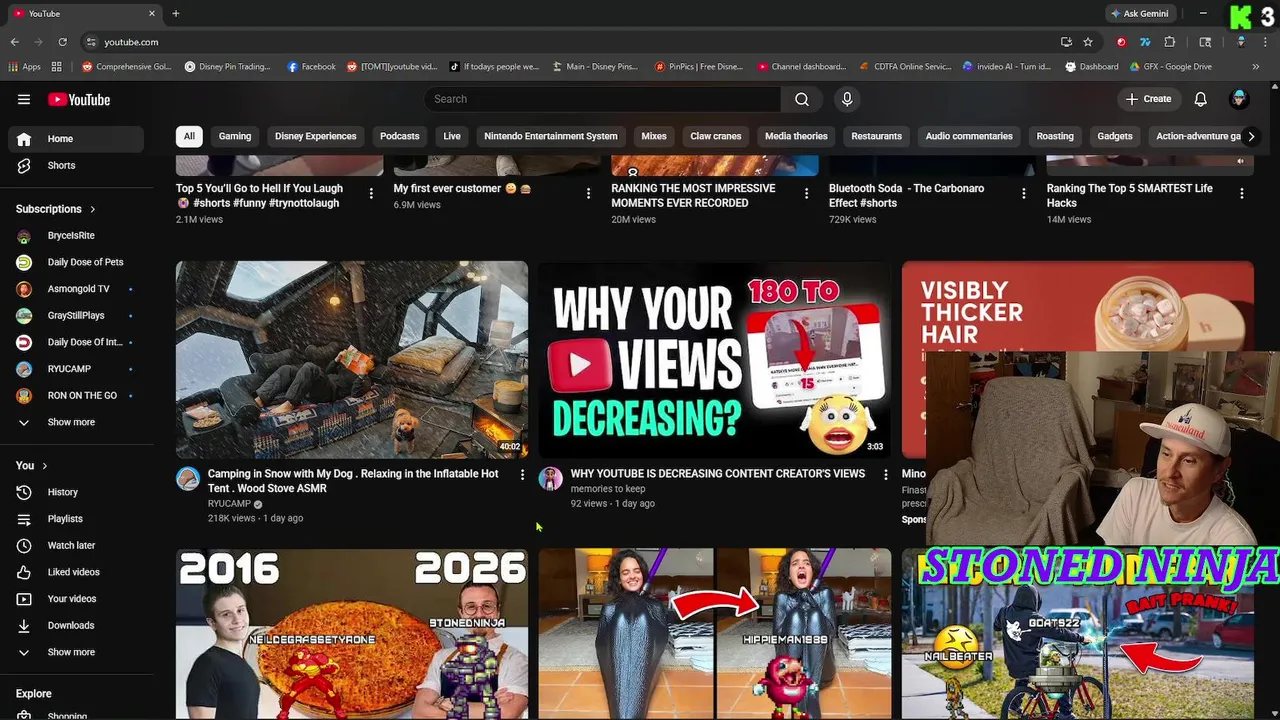Open the 2016 vs 2026 thumbnail

[x=352, y=634]
